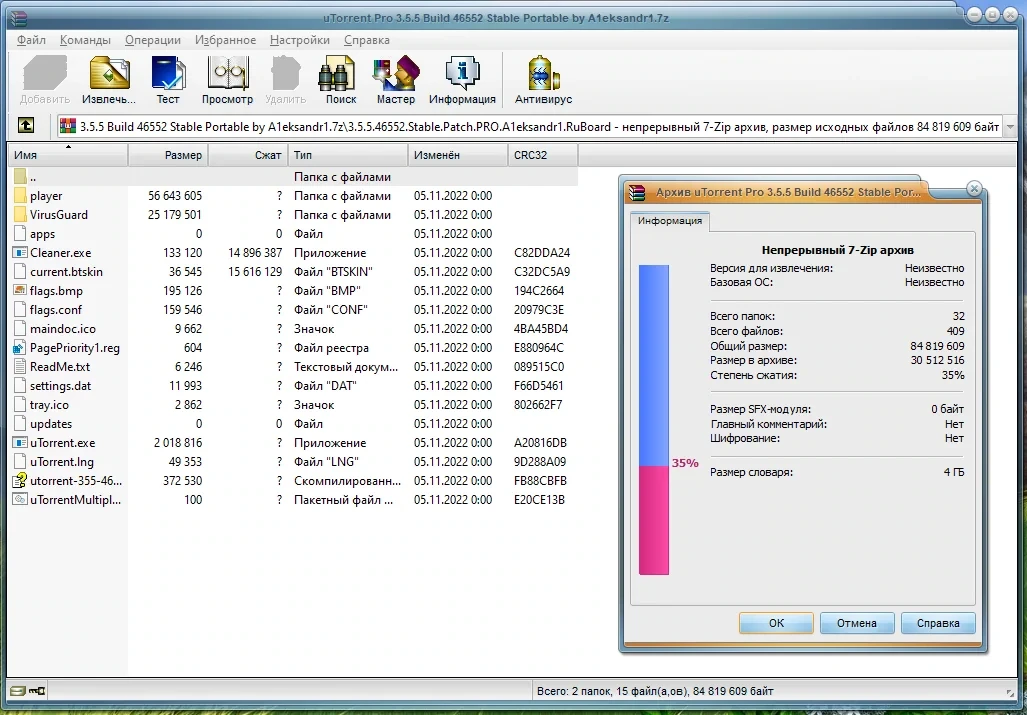Show archive Information (Информация) icon
Screen dimensions: 1027x715
point(462,73)
